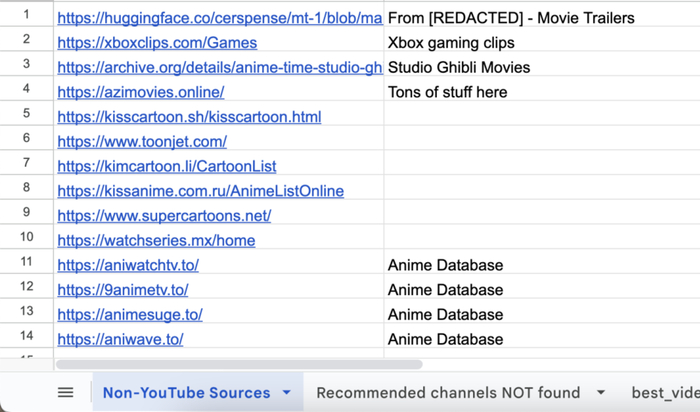Visit the supercartoons.net link
Viewport: 700px width, 412px height.
click(x=164, y=215)
